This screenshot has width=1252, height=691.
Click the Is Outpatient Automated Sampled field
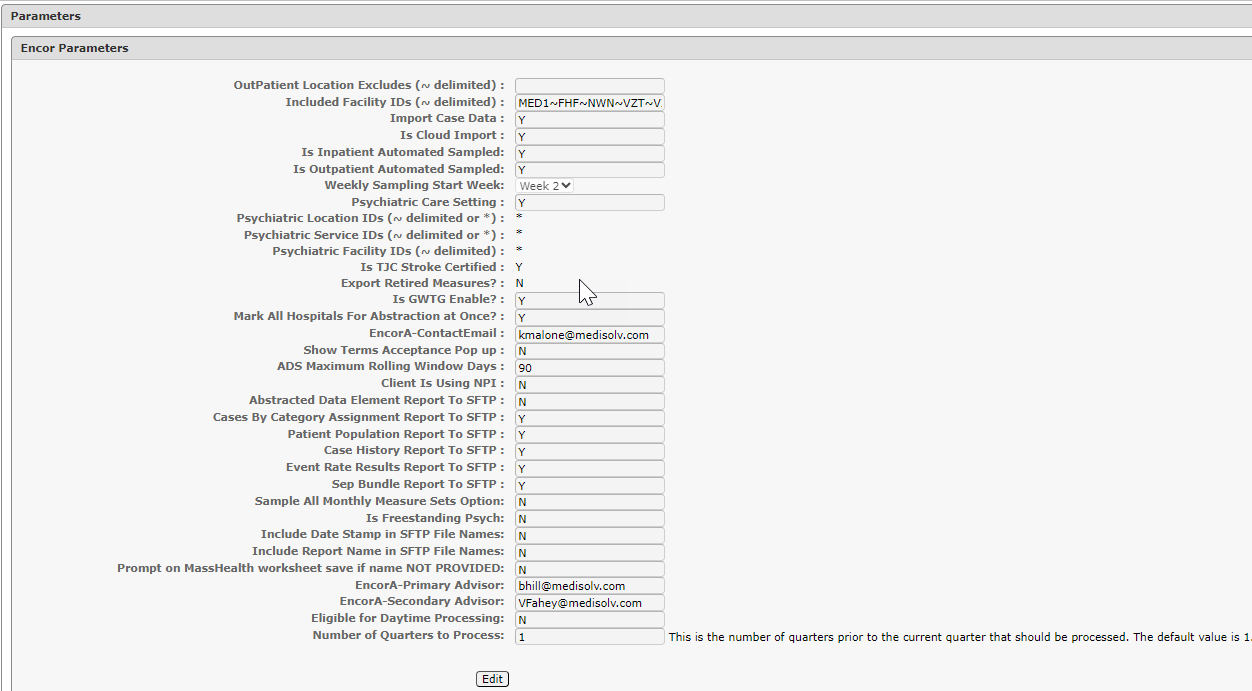tap(590, 170)
